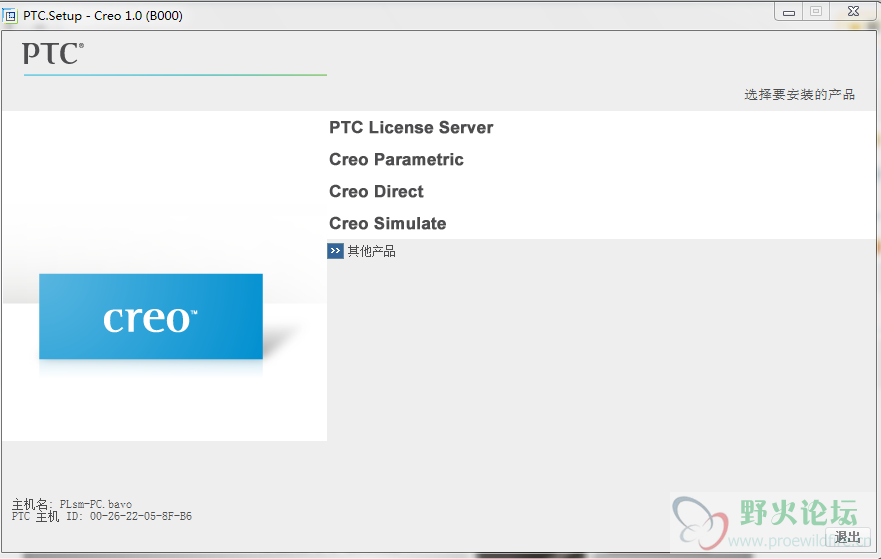Choose Creo Parametric product
The image size is (881, 559).
(396, 160)
